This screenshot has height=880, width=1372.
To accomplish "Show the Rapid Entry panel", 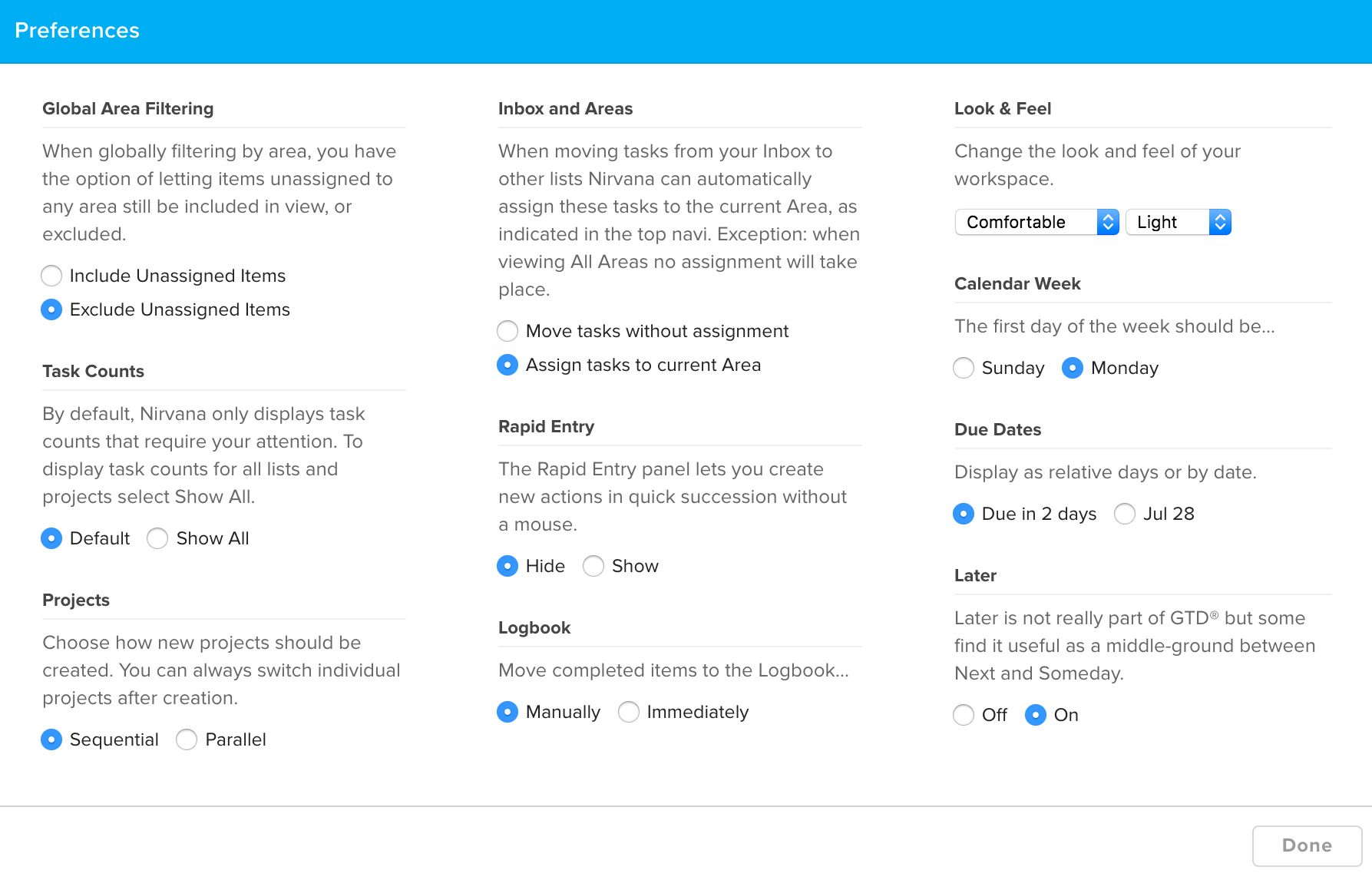I will coord(593,566).
